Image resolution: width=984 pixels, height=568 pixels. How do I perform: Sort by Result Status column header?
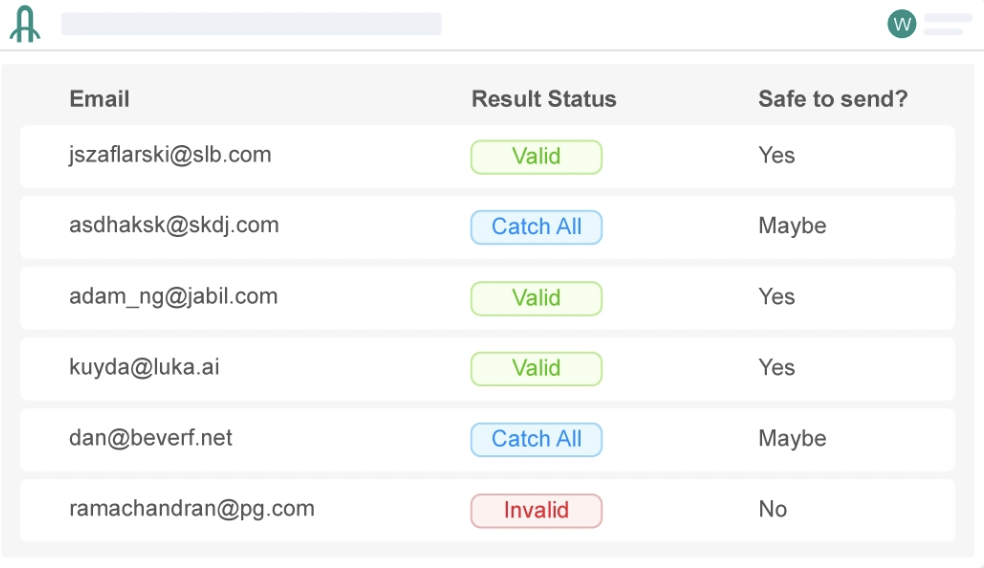coord(544,99)
